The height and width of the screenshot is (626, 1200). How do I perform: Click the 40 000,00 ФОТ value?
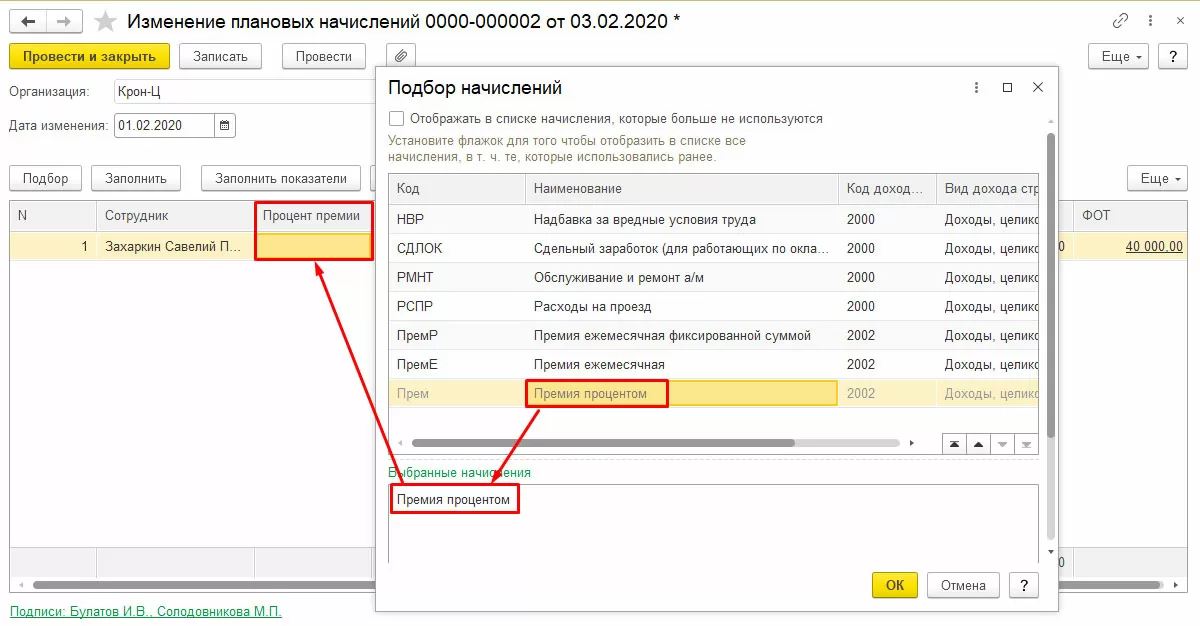(x=1154, y=246)
